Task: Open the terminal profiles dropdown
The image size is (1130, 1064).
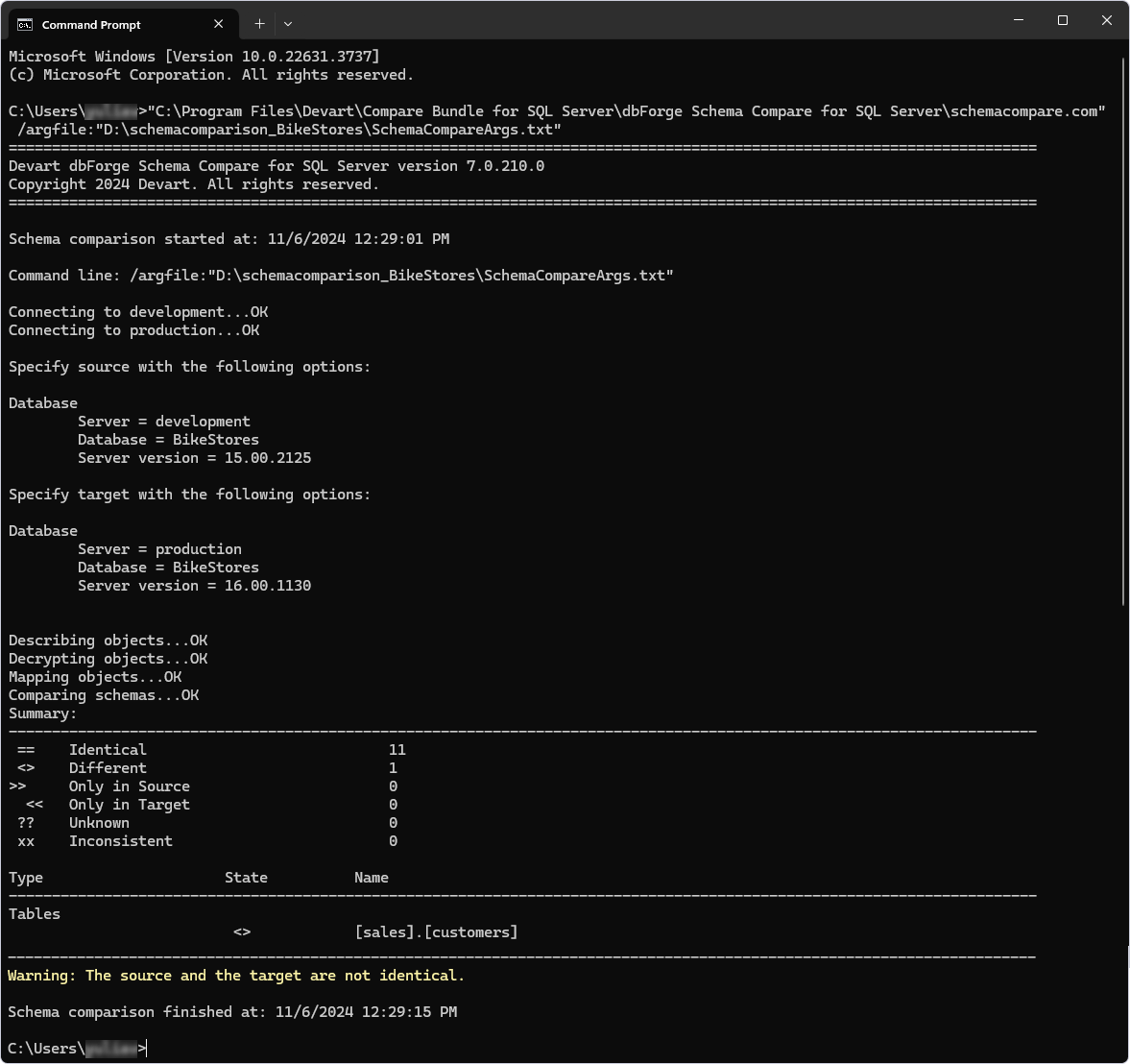Action: click(x=288, y=24)
